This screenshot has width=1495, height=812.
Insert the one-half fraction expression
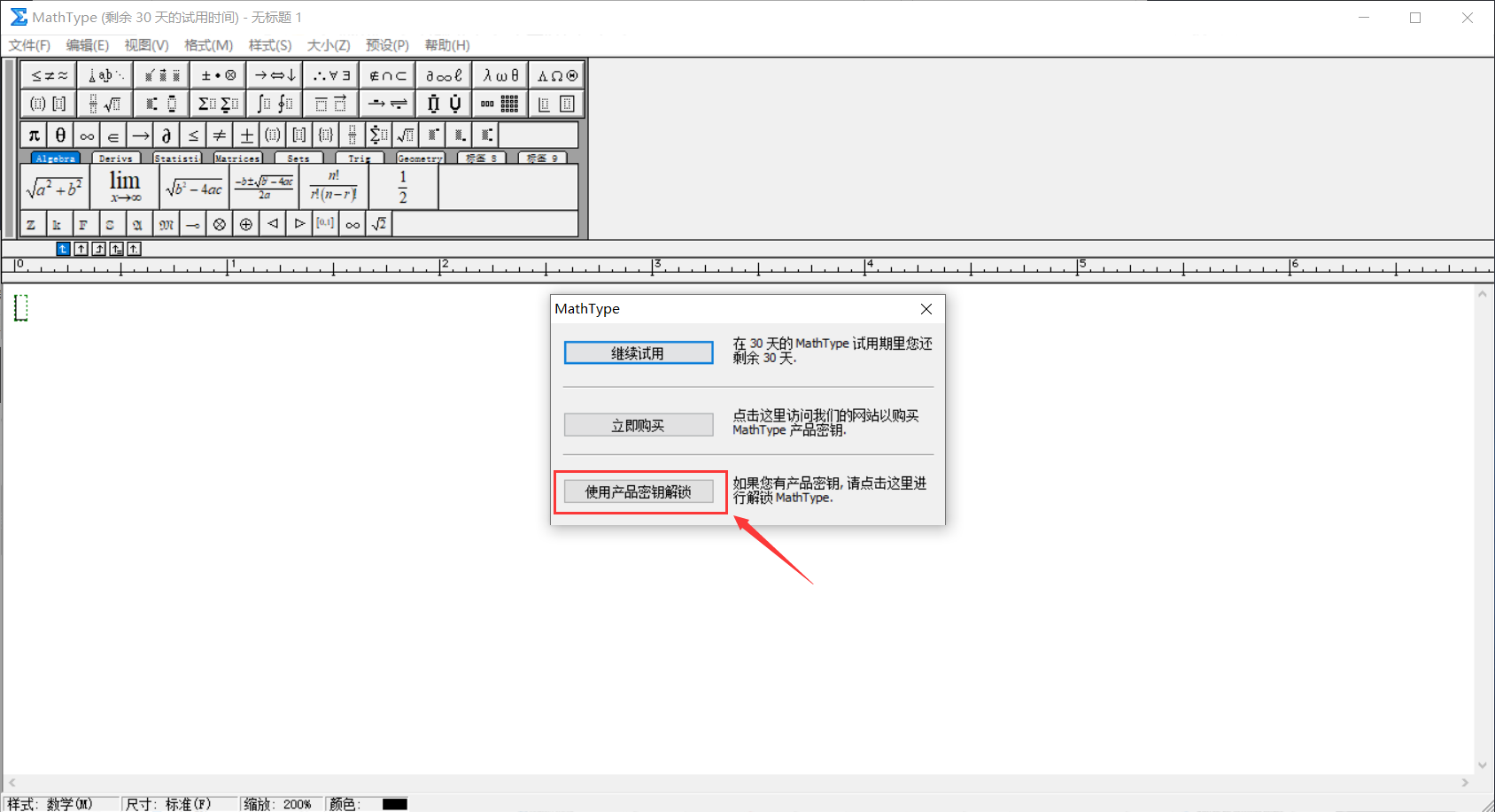[403, 188]
